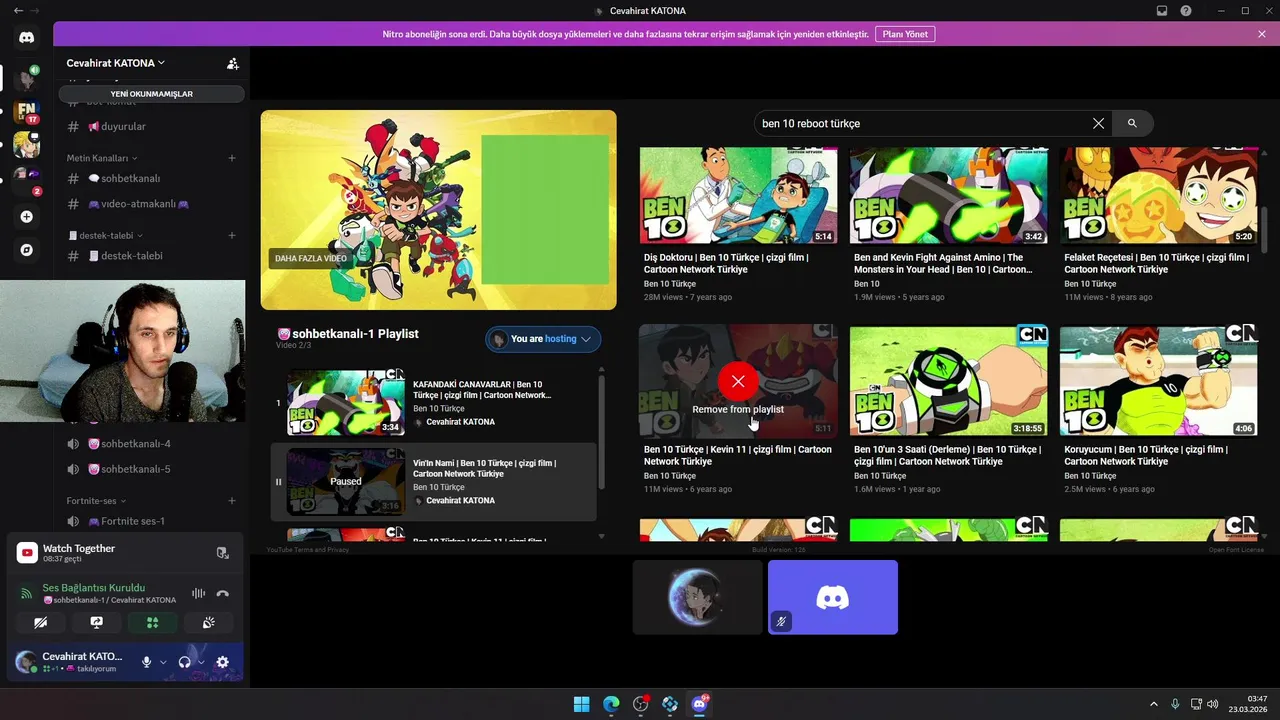Open Diş Doktoru video thumbnail
The width and height of the screenshot is (1280, 720).
click(738, 195)
